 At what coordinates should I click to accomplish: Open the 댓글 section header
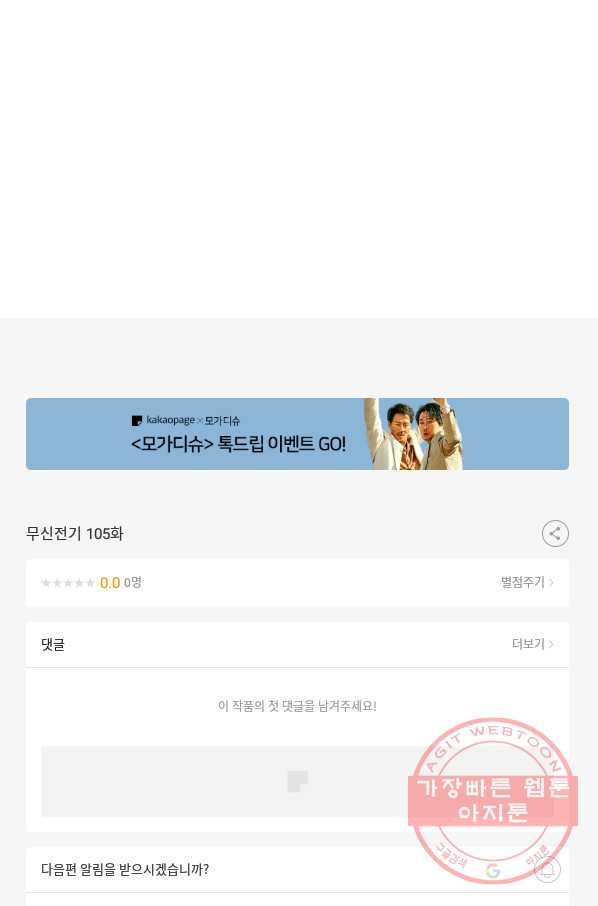pos(53,644)
